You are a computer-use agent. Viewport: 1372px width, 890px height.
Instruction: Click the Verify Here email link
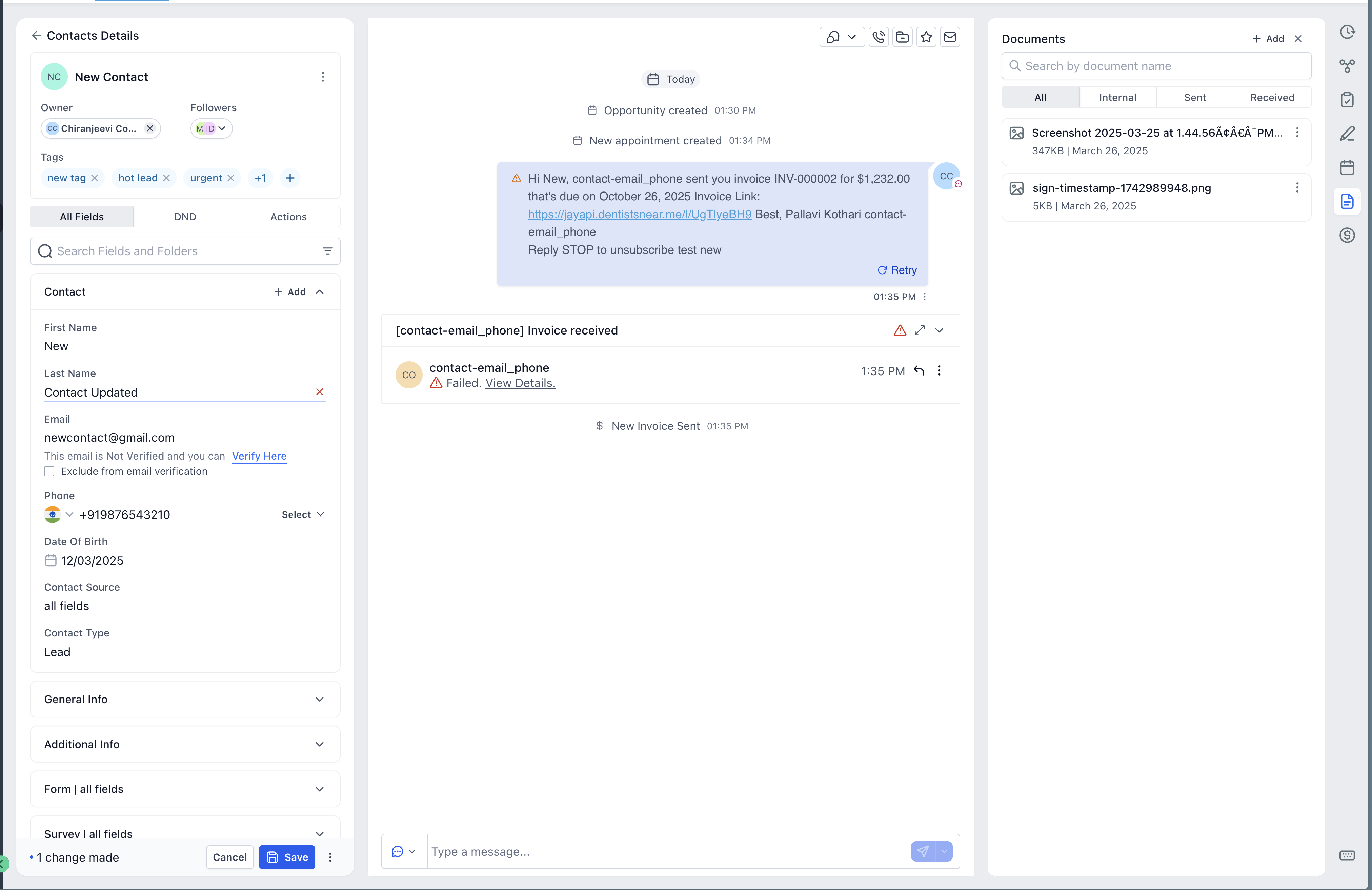(259, 456)
